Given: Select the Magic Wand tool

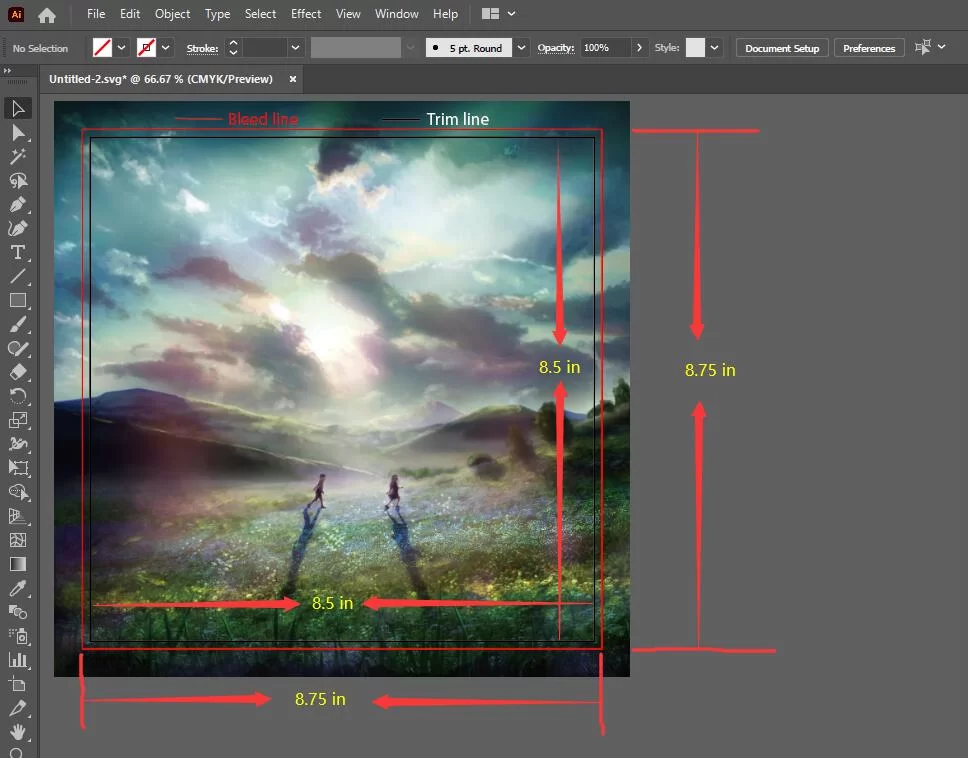Looking at the screenshot, I should (17, 156).
